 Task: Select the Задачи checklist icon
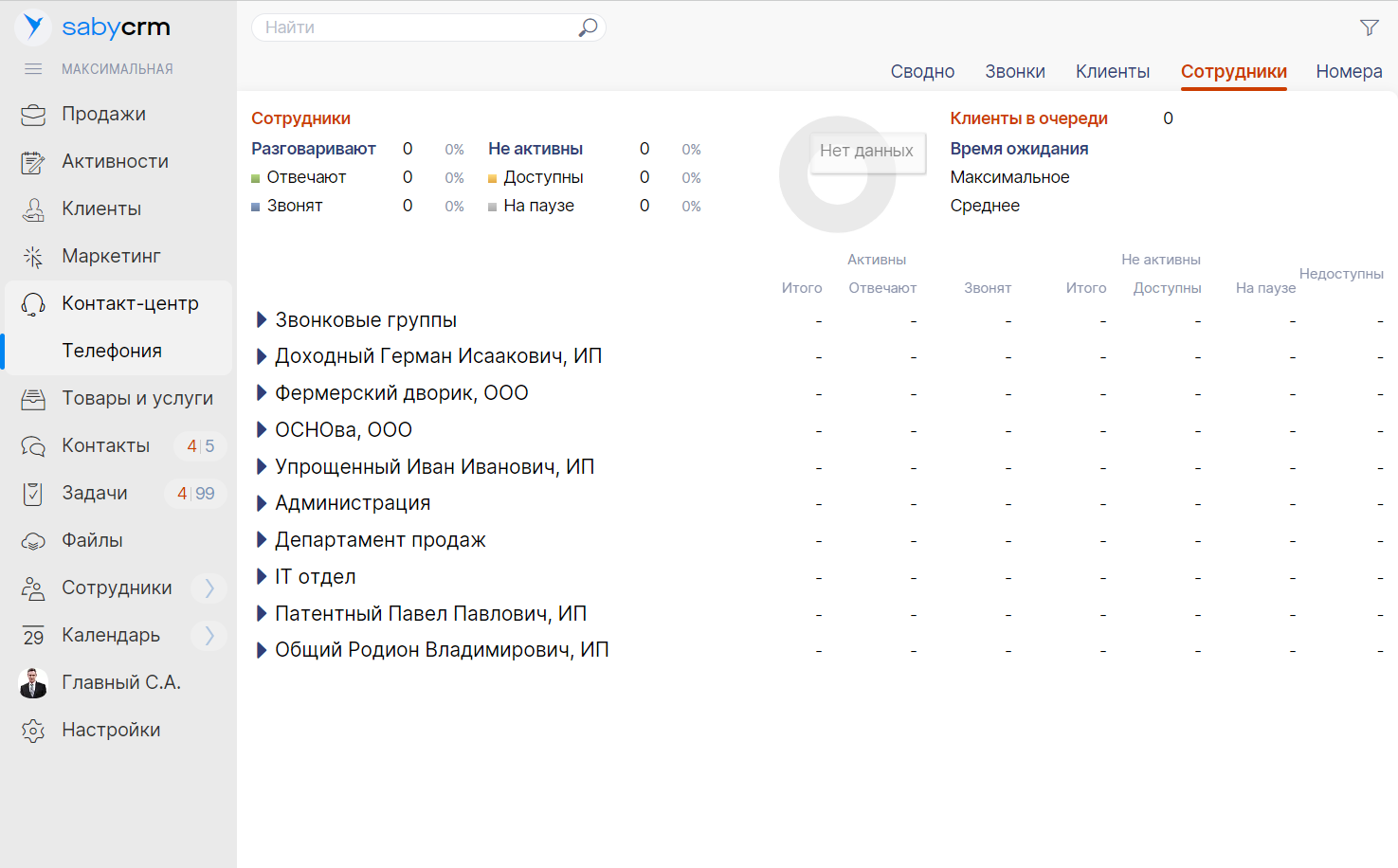pos(32,493)
